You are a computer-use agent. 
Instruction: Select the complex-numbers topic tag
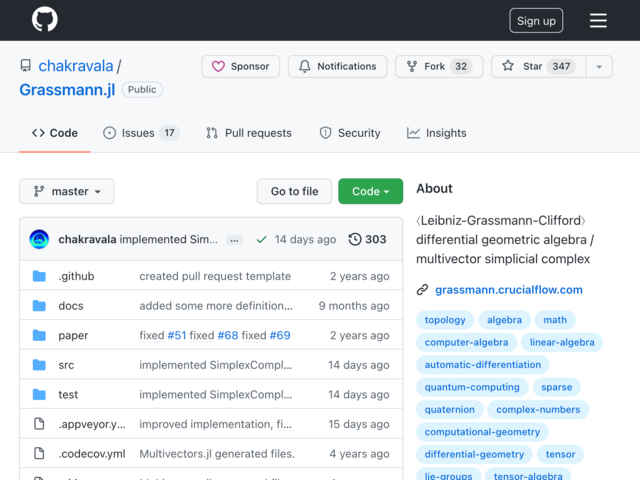coord(538,410)
